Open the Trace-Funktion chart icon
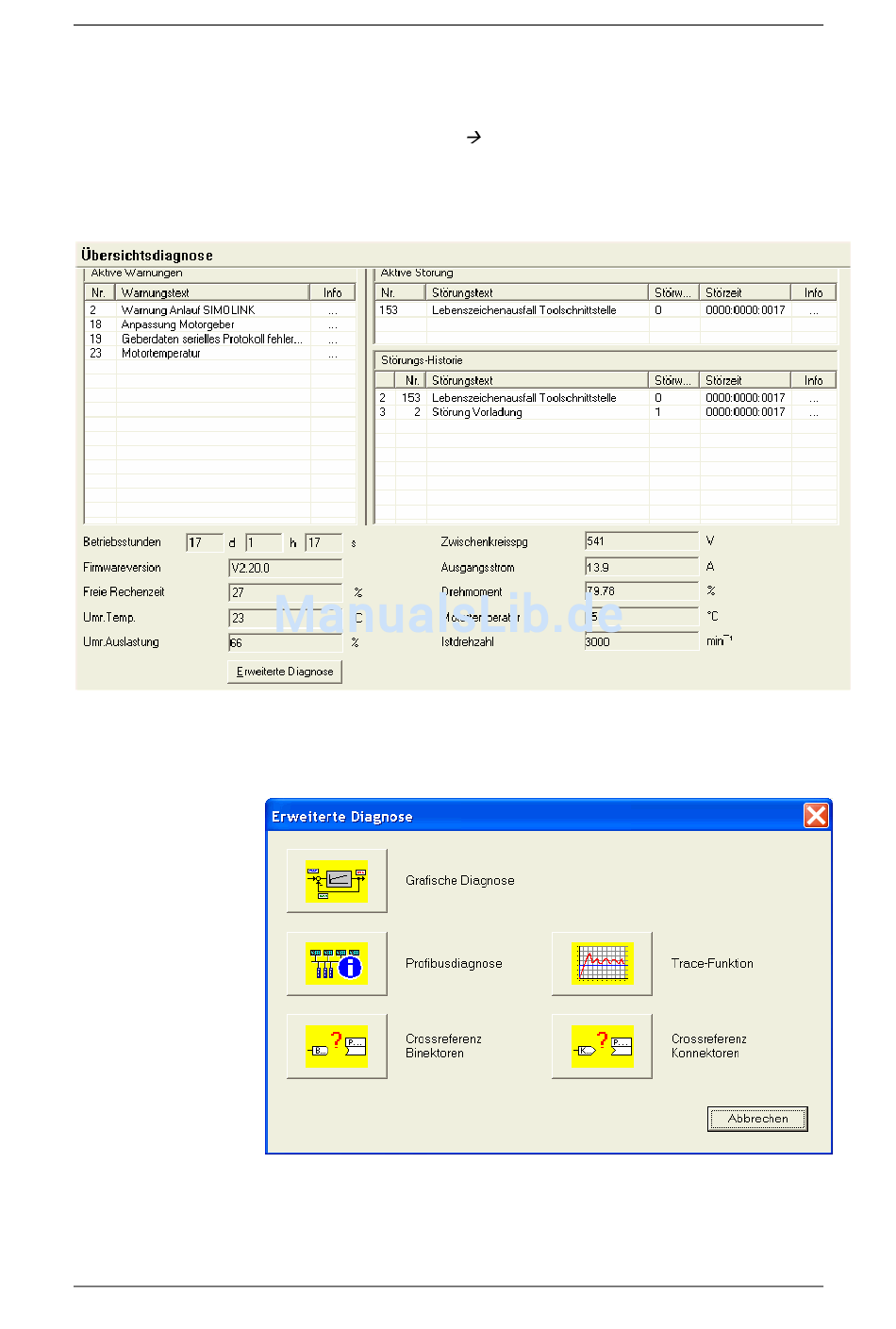The image size is (896, 1329). (x=602, y=964)
